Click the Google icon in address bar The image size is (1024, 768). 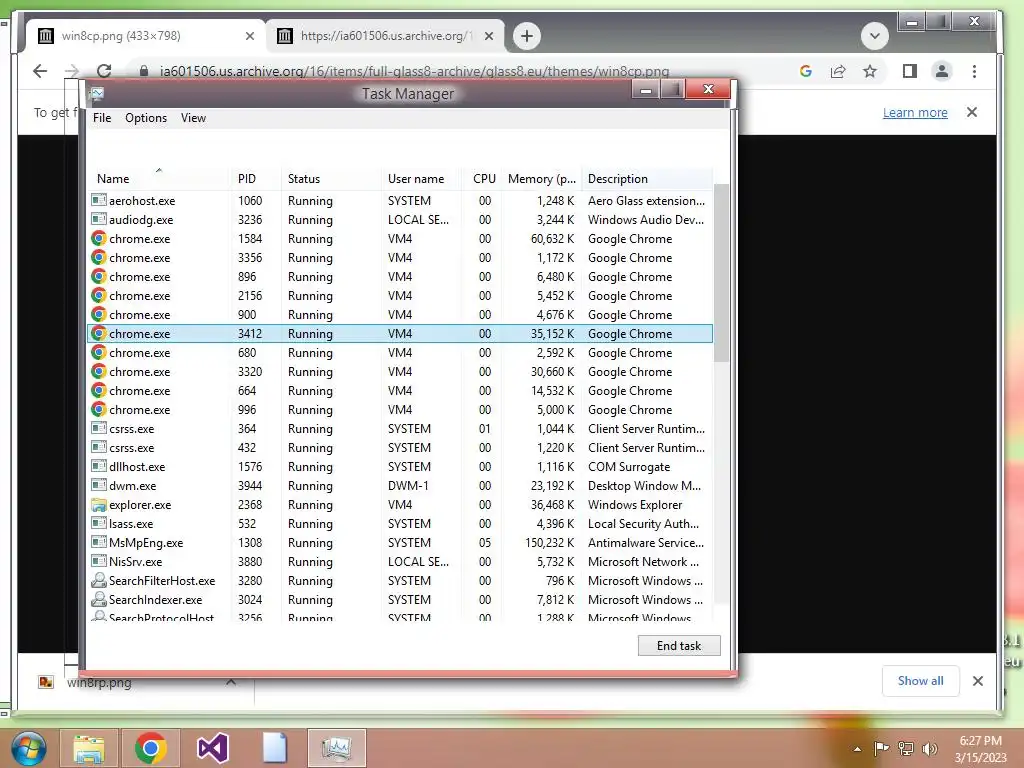[x=806, y=71]
